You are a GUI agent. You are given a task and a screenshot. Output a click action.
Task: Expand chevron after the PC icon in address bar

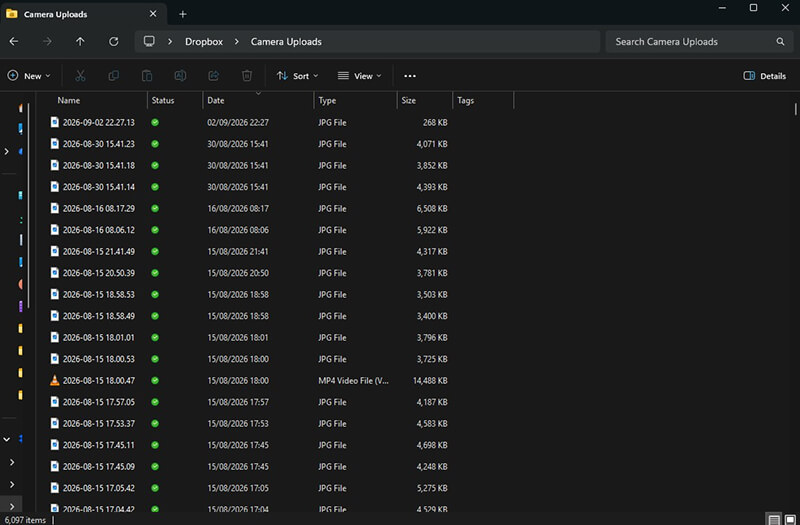click(x=170, y=42)
